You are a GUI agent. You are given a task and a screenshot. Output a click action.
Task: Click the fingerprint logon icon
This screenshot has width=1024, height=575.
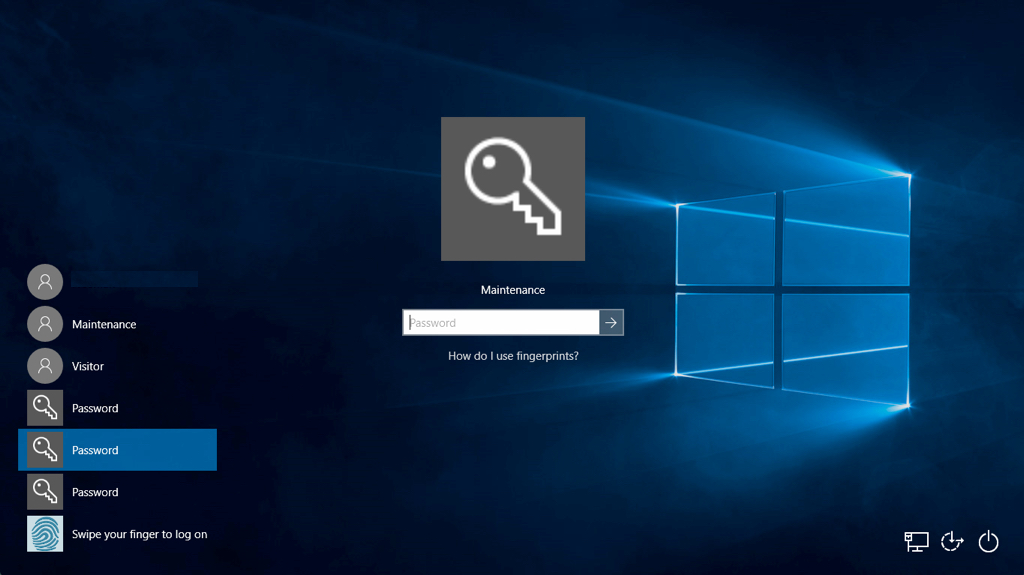(x=45, y=534)
